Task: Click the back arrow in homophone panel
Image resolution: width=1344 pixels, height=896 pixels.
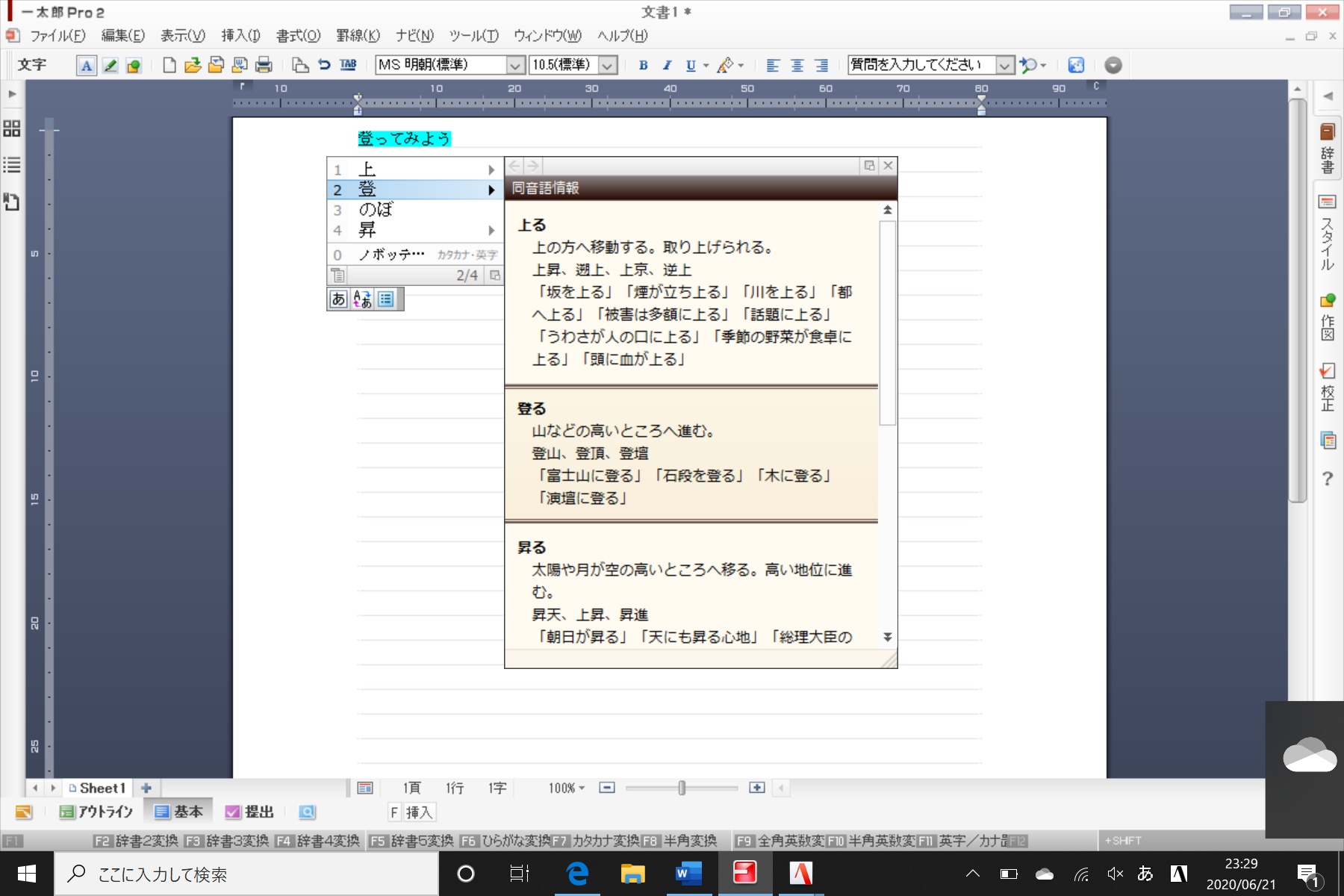Action: (514, 166)
